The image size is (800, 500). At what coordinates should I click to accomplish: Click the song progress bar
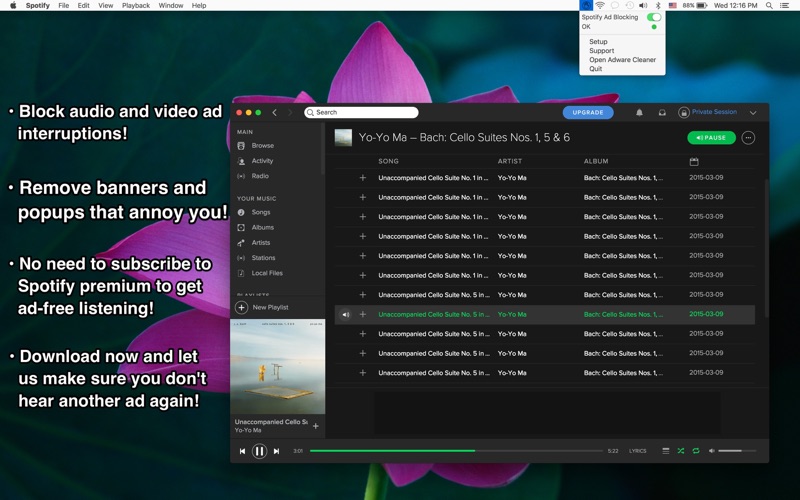coord(456,451)
